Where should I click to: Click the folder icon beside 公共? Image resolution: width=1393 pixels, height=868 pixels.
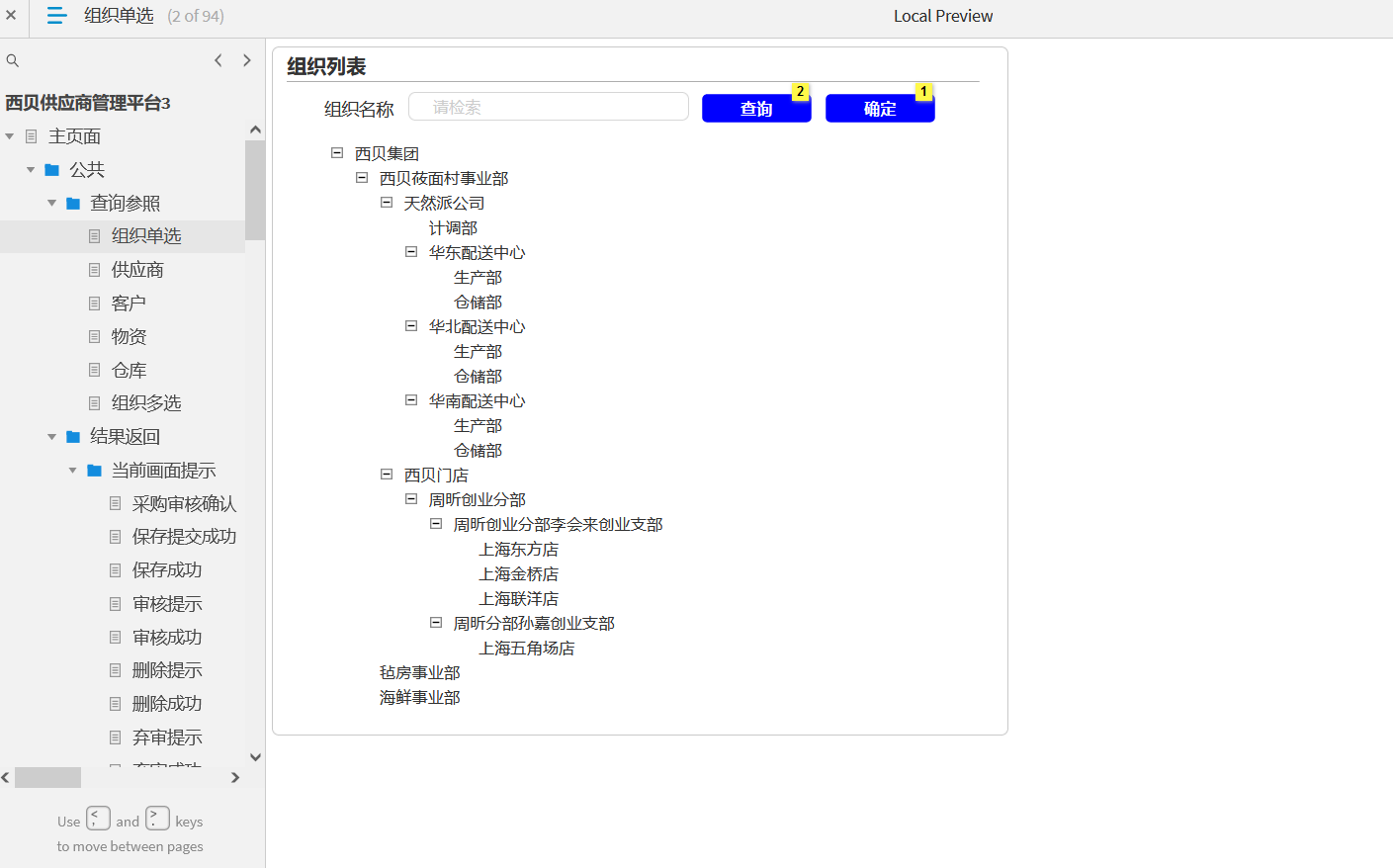(x=52, y=170)
